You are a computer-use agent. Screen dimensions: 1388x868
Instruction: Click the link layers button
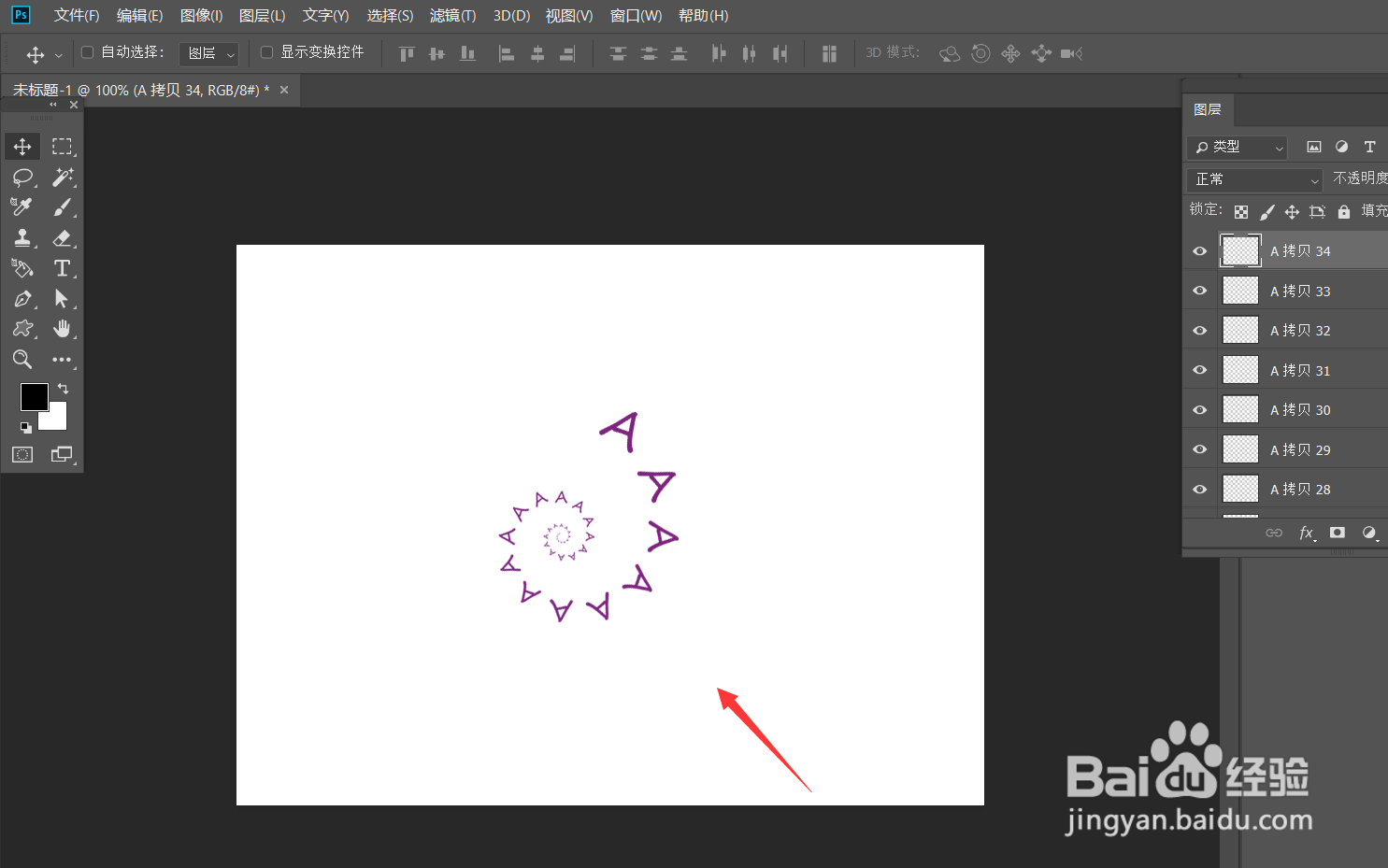1273,533
